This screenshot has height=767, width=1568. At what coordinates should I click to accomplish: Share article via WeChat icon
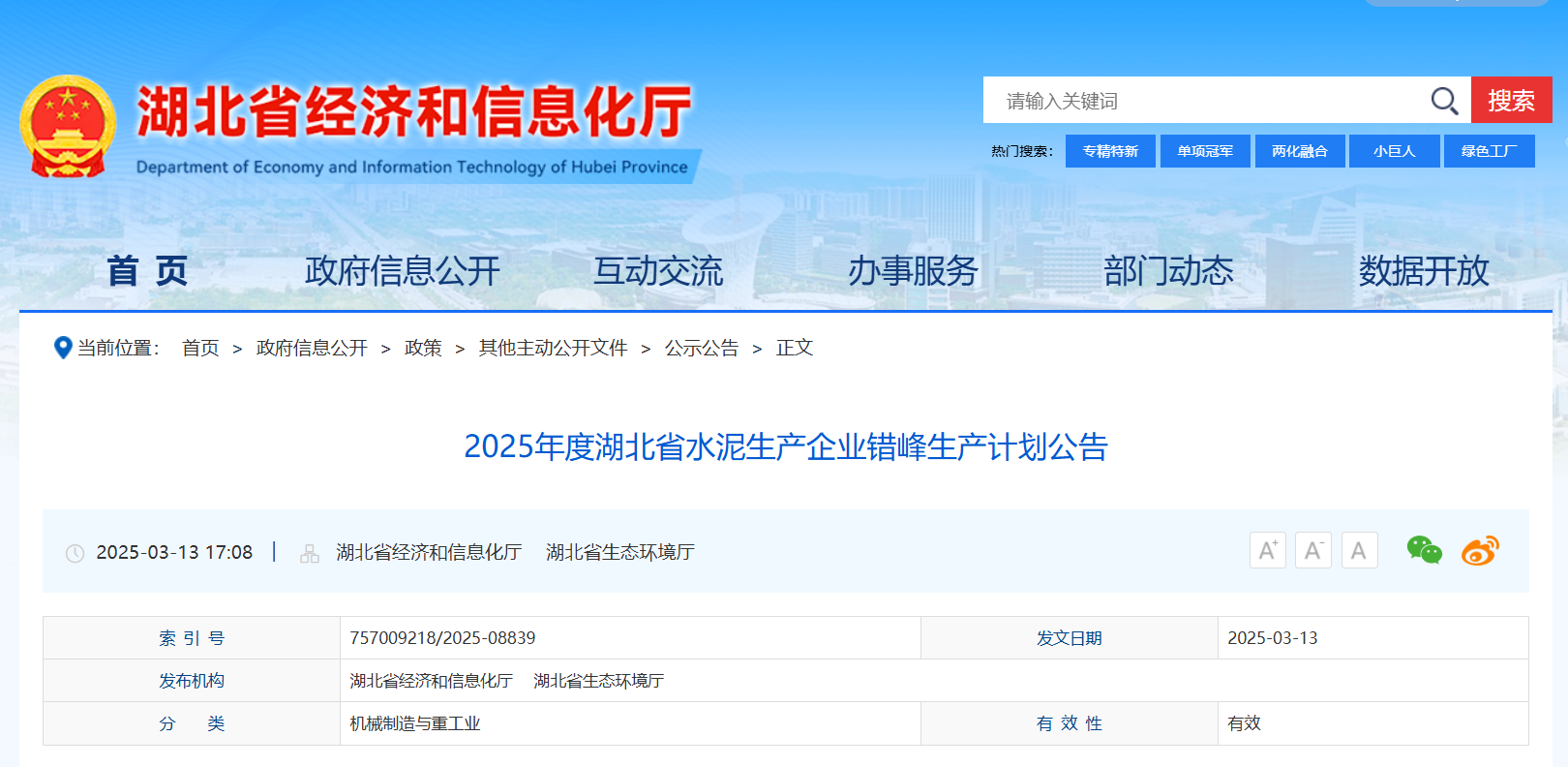[x=1424, y=550]
